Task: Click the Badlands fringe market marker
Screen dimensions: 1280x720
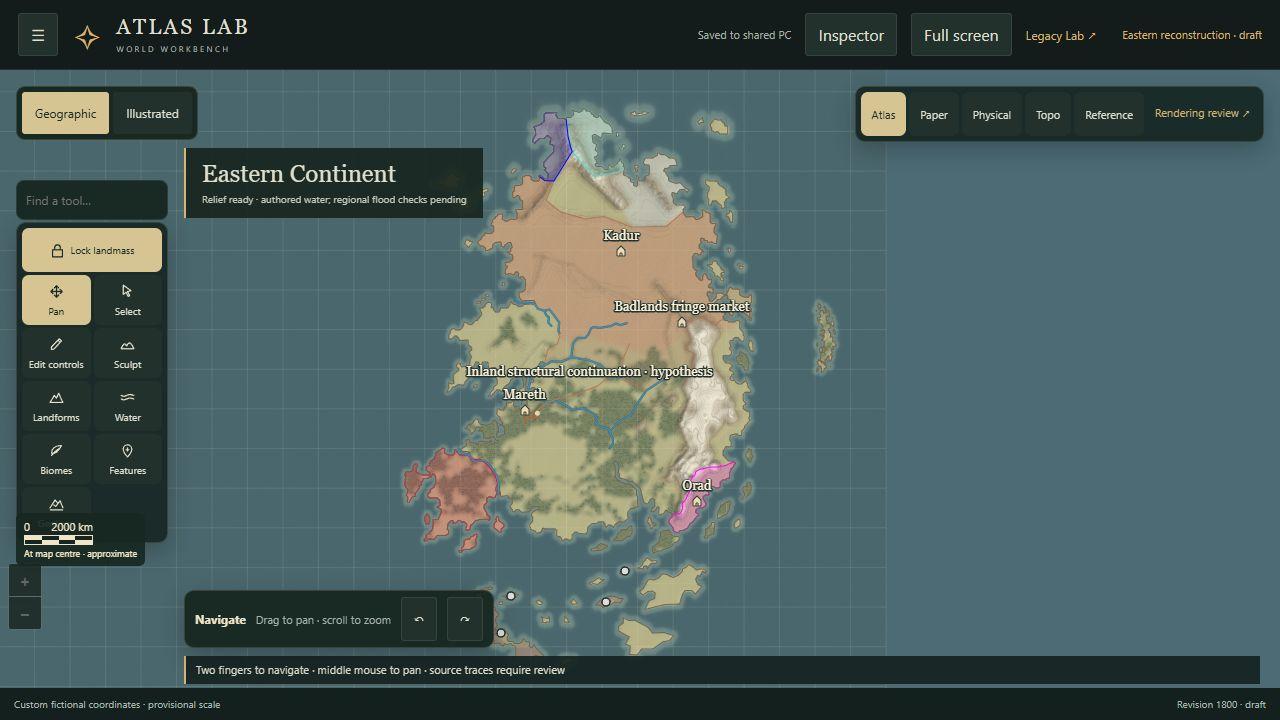Action: [682, 322]
